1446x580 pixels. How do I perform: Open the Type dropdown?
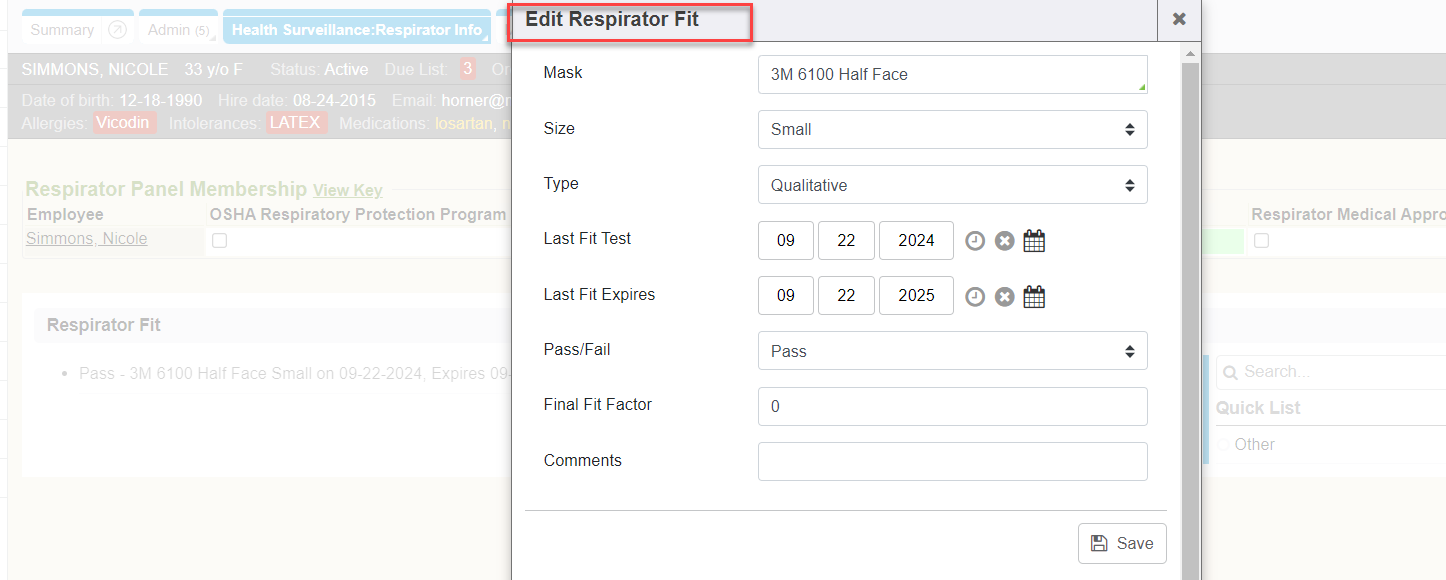pos(952,185)
